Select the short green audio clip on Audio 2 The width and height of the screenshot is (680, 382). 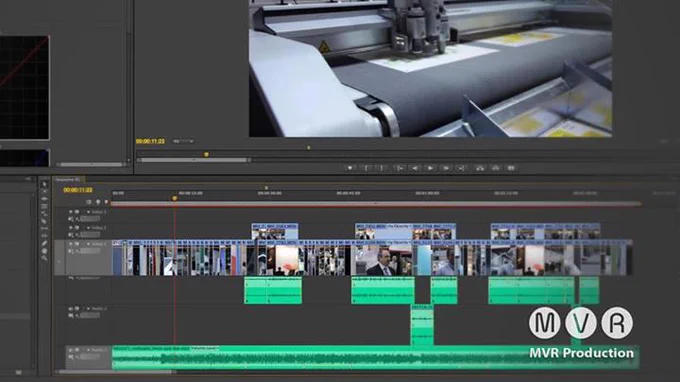422,325
